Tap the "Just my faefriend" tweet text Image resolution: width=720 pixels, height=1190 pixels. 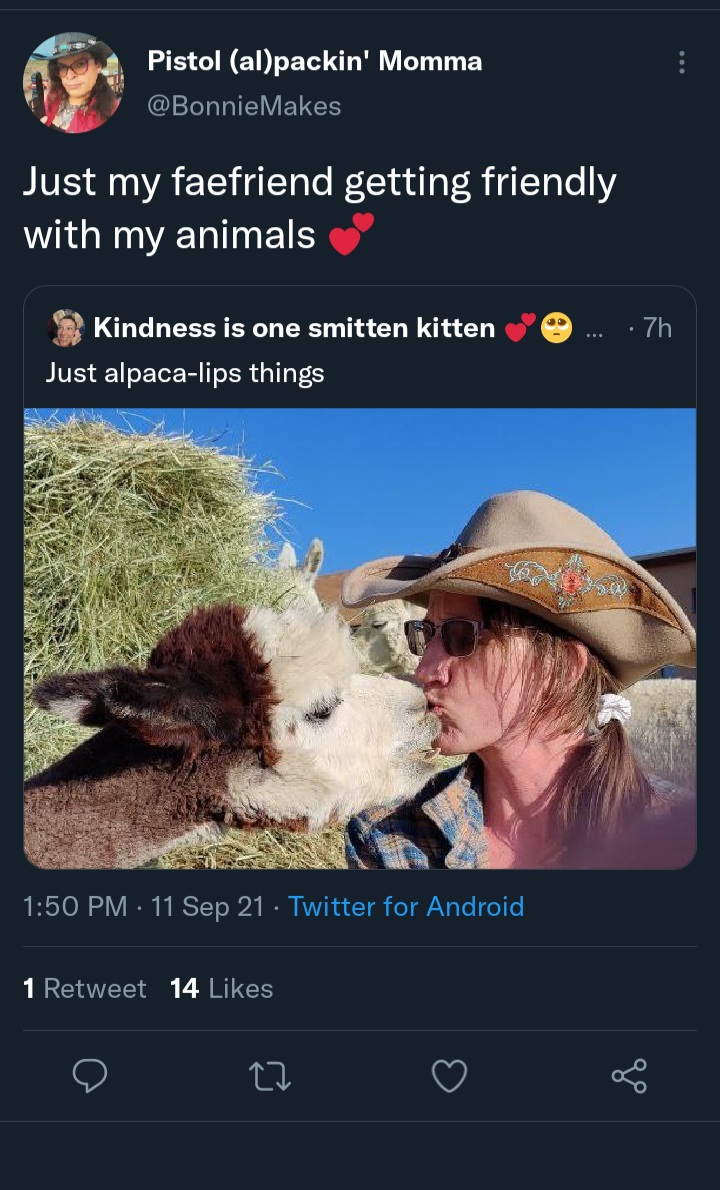click(319, 207)
